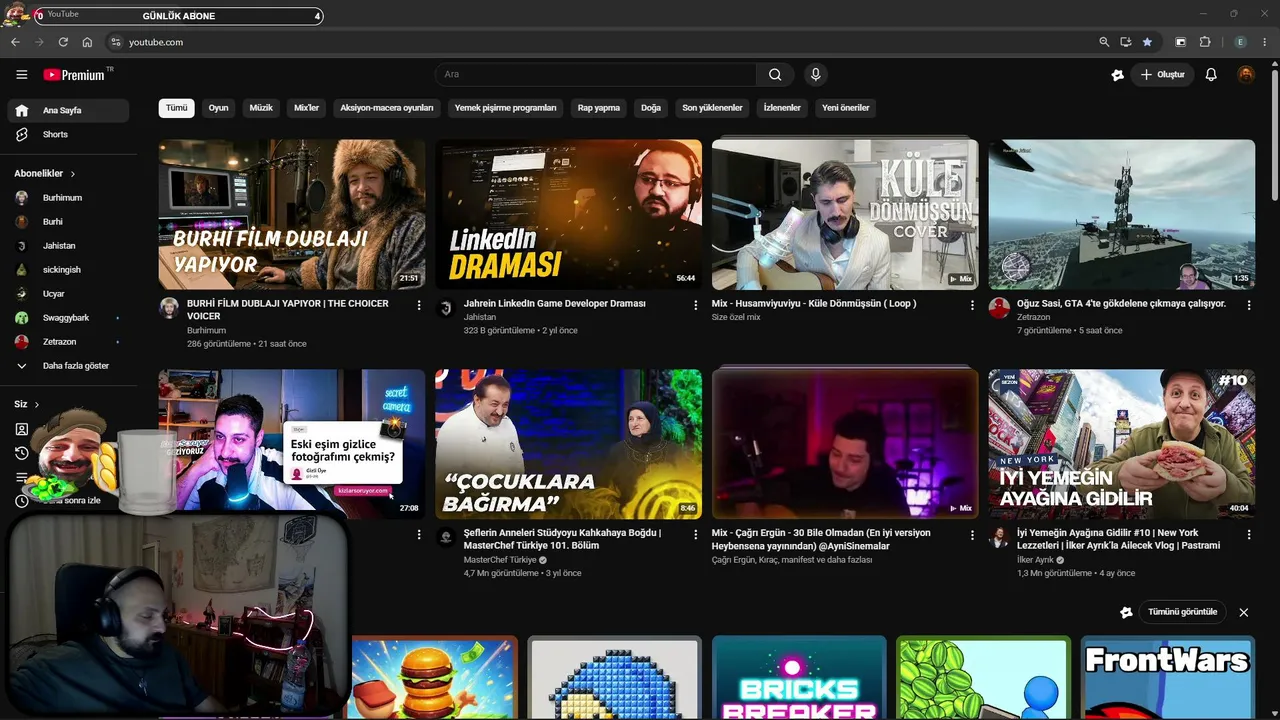This screenshot has width=1280, height=720.
Task: Click the Ara search input field
Action: pyautogui.click(x=596, y=75)
